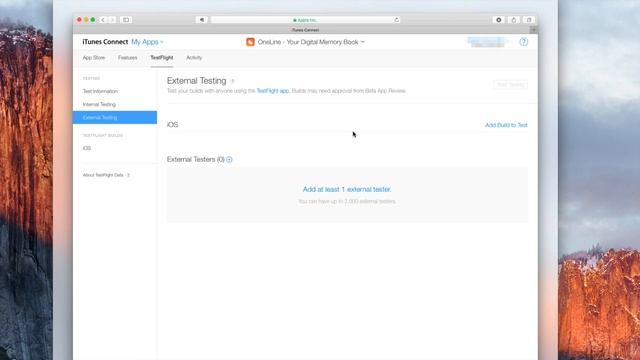Screen dimensions: 640x360
Task: Open the My Apps dropdown
Action: pyautogui.click(x=147, y=42)
